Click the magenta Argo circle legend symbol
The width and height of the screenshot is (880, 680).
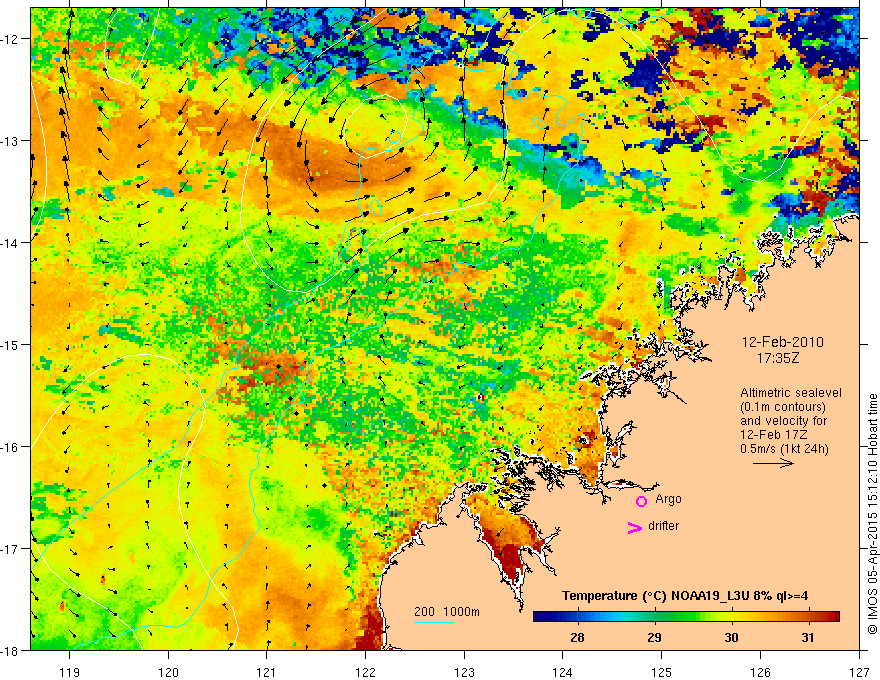click(641, 501)
